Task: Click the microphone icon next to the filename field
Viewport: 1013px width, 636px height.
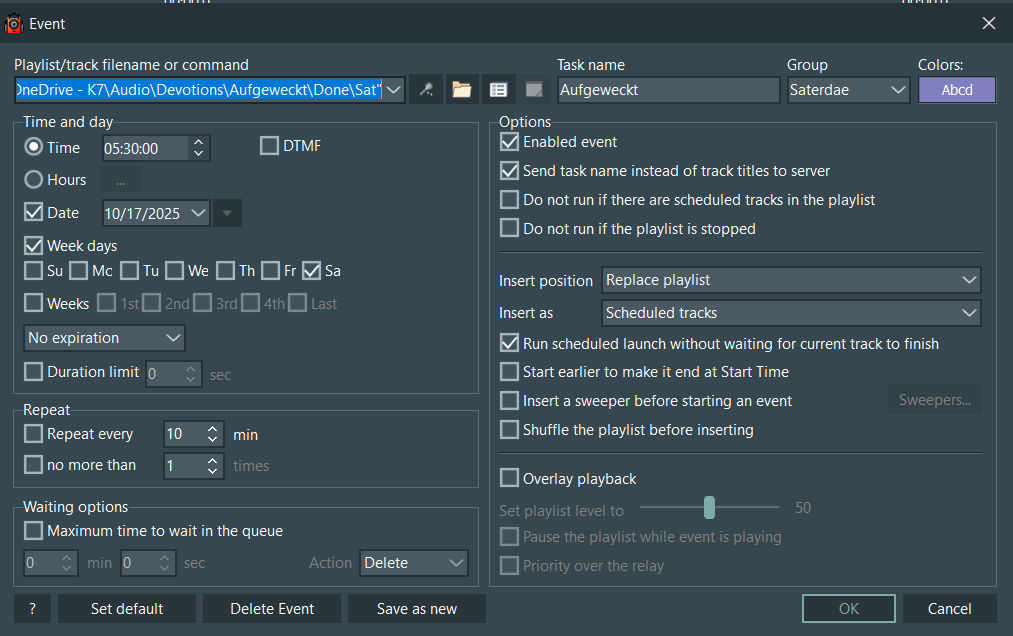Action: pyautogui.click(x=426, y=90)
